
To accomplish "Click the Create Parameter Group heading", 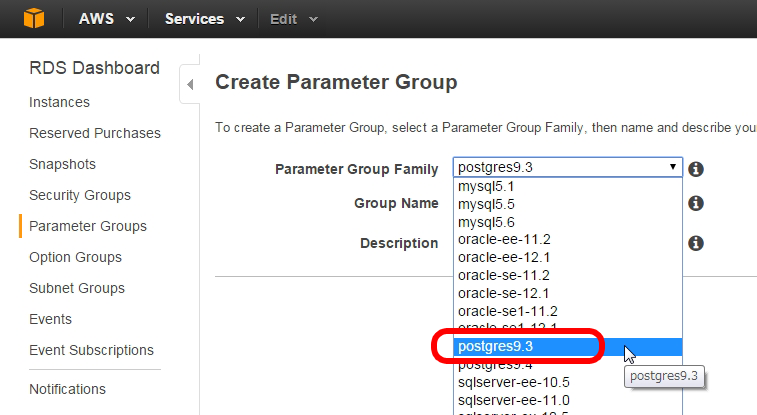I will (x=336, y=82).
